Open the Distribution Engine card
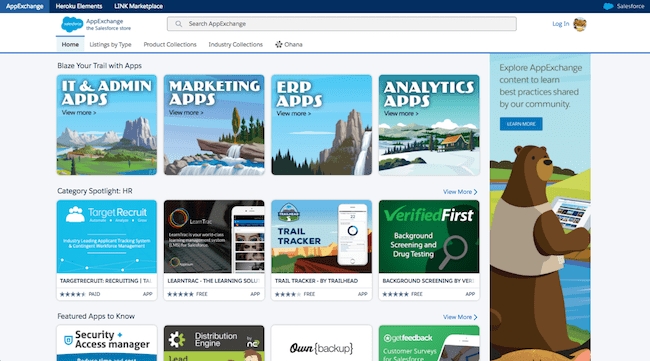Image resolution: width=650 pixels, height=361 pixels. coord(214,343)
